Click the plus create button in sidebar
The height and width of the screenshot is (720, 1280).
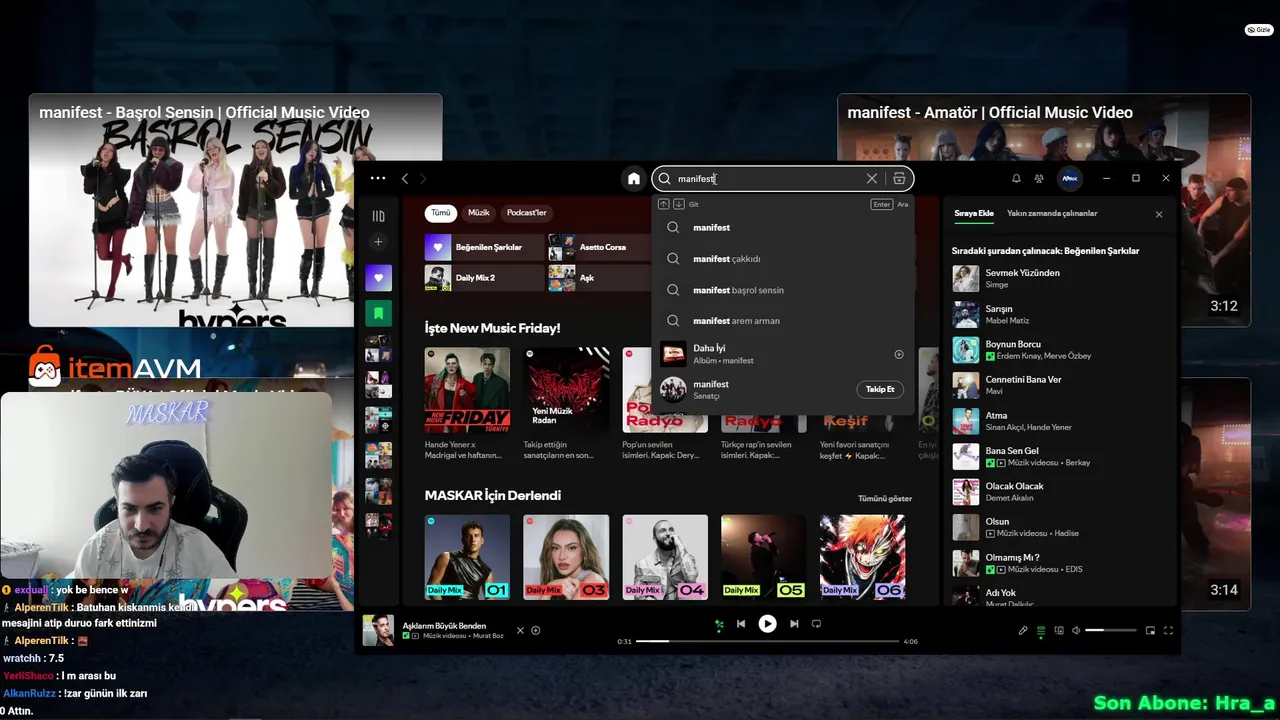click(x=378, y=242)
